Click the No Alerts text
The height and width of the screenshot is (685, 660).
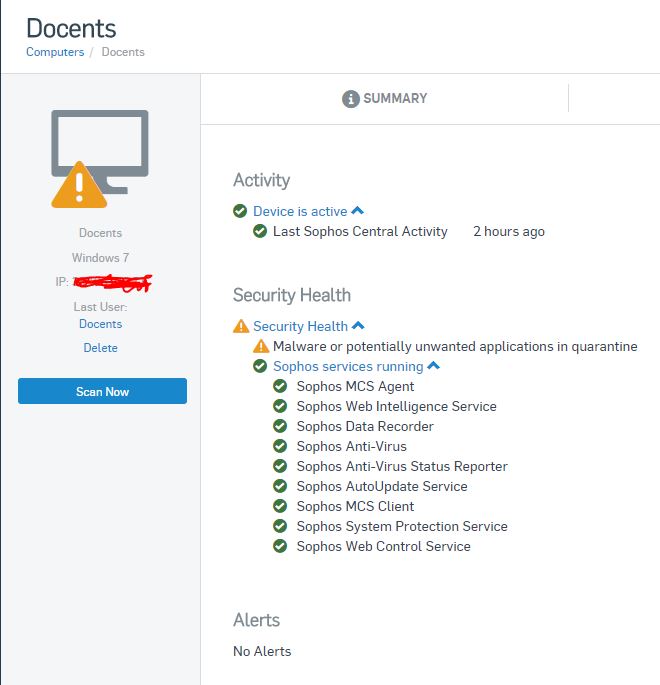pos(262,651)
